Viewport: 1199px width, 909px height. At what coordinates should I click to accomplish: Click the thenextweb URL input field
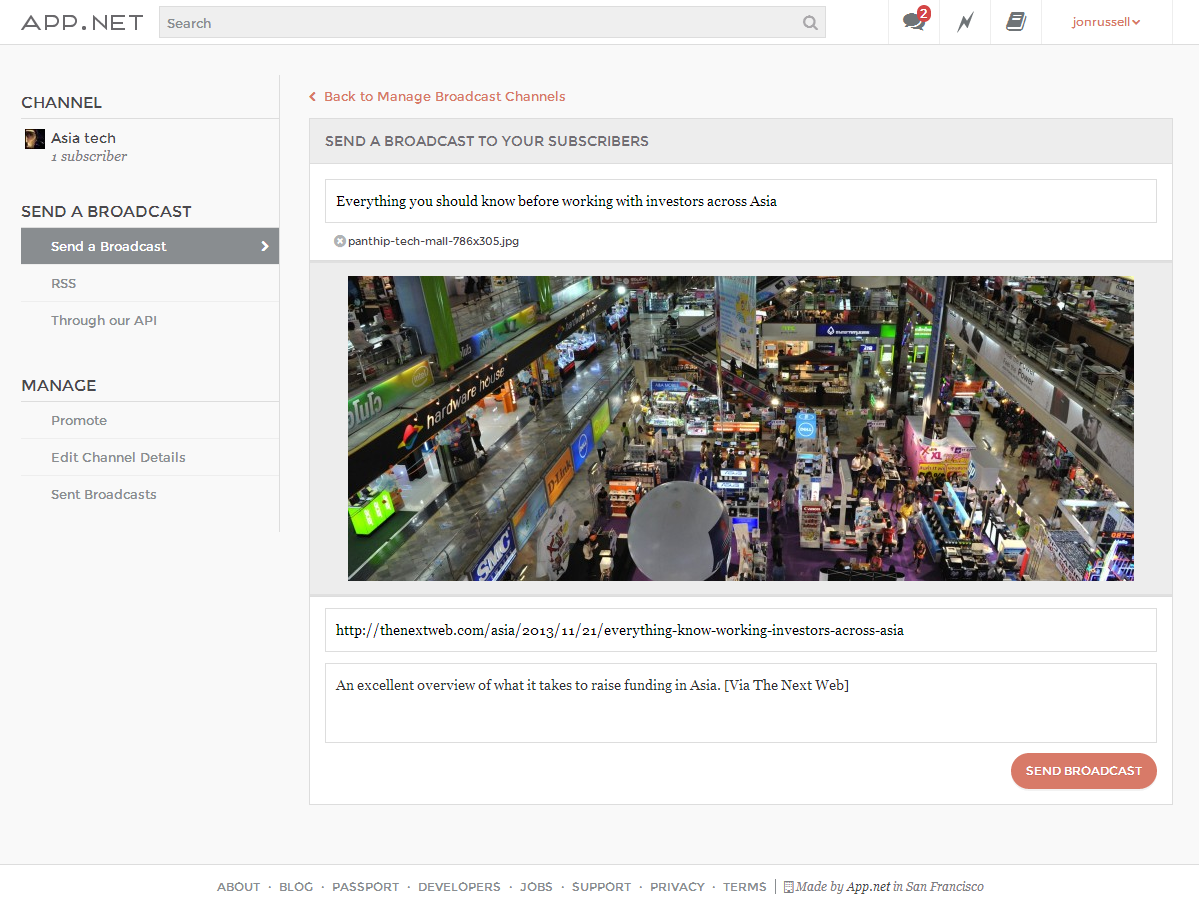tap(740, 630)
